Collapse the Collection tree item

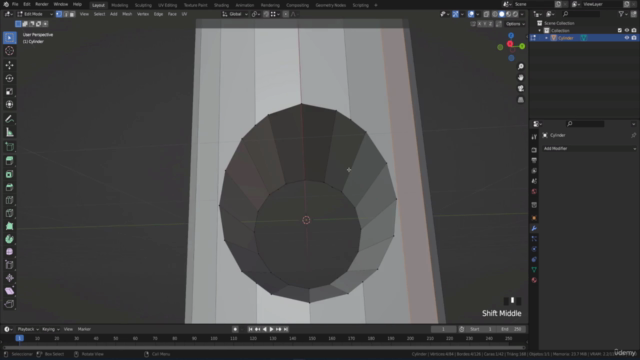coord(540,31)
